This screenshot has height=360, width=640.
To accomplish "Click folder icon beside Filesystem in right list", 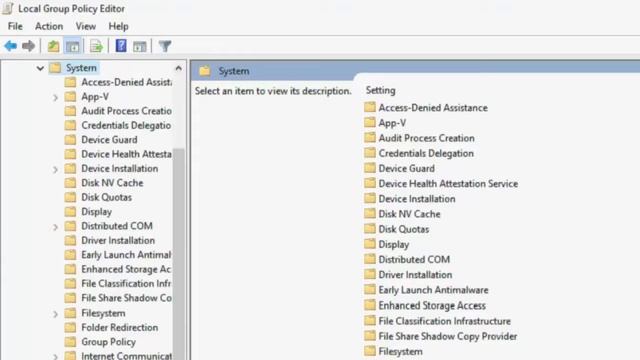I will (x=370, y=351).
